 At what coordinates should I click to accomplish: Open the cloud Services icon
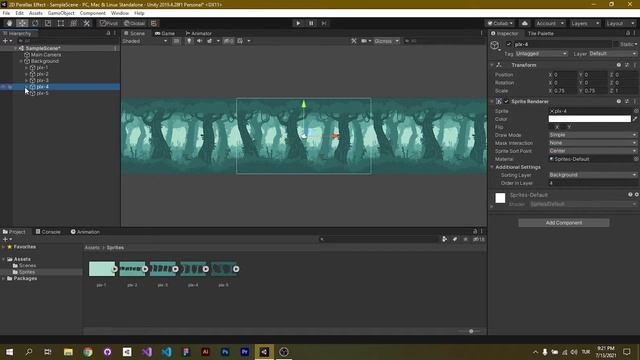coord(525,23)
